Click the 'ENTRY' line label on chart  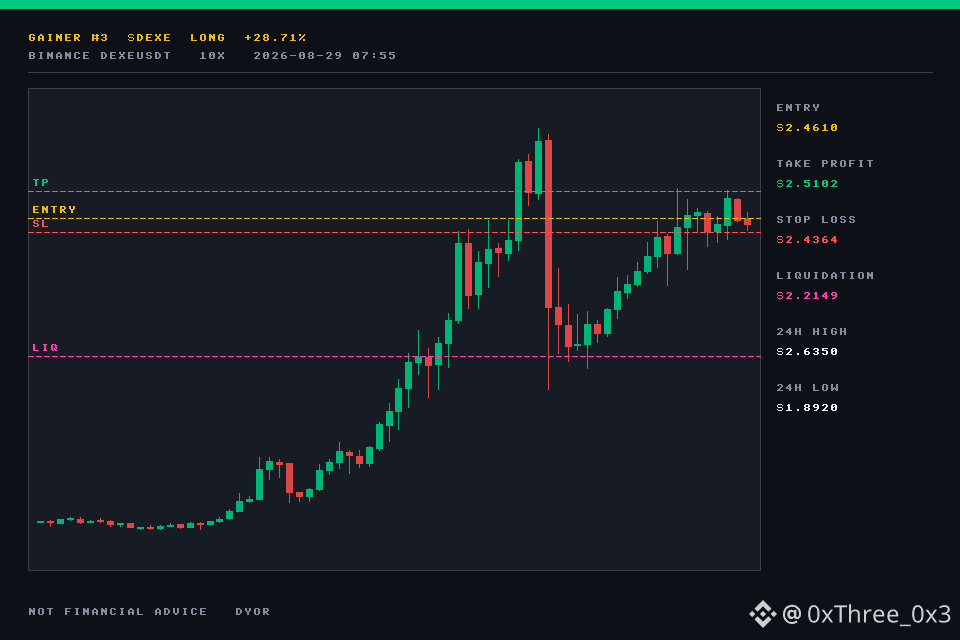(x=54, y=209)
